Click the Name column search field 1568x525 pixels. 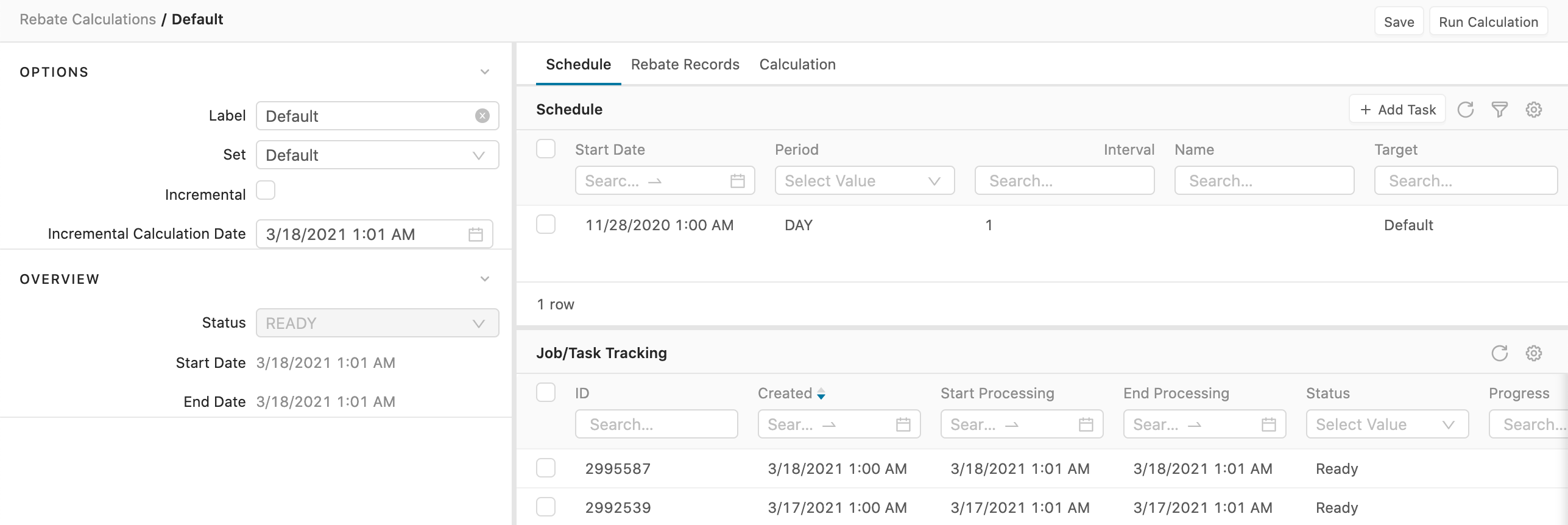[x=1264, y=181]
